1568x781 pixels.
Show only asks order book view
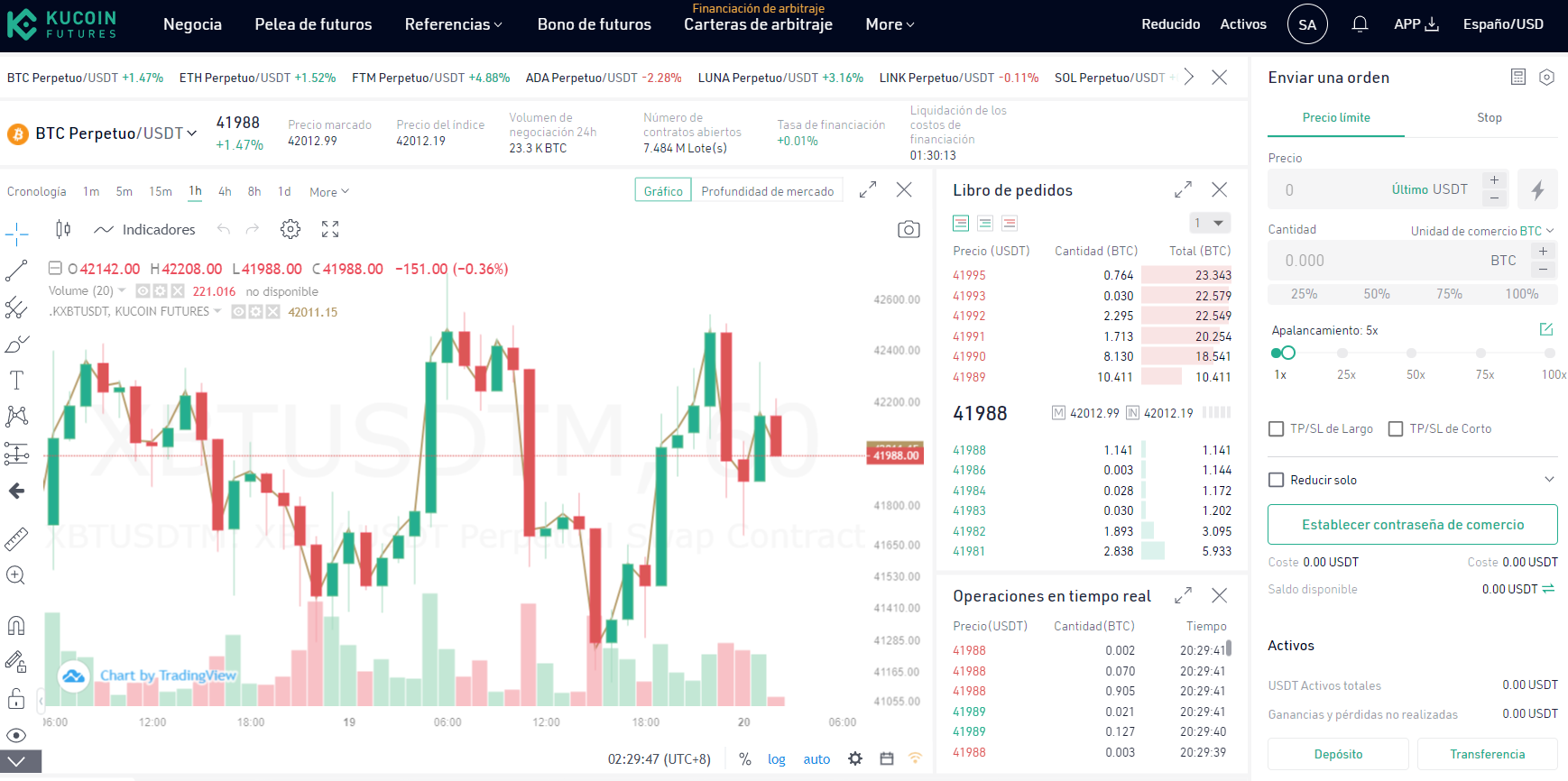[1010, 223]
